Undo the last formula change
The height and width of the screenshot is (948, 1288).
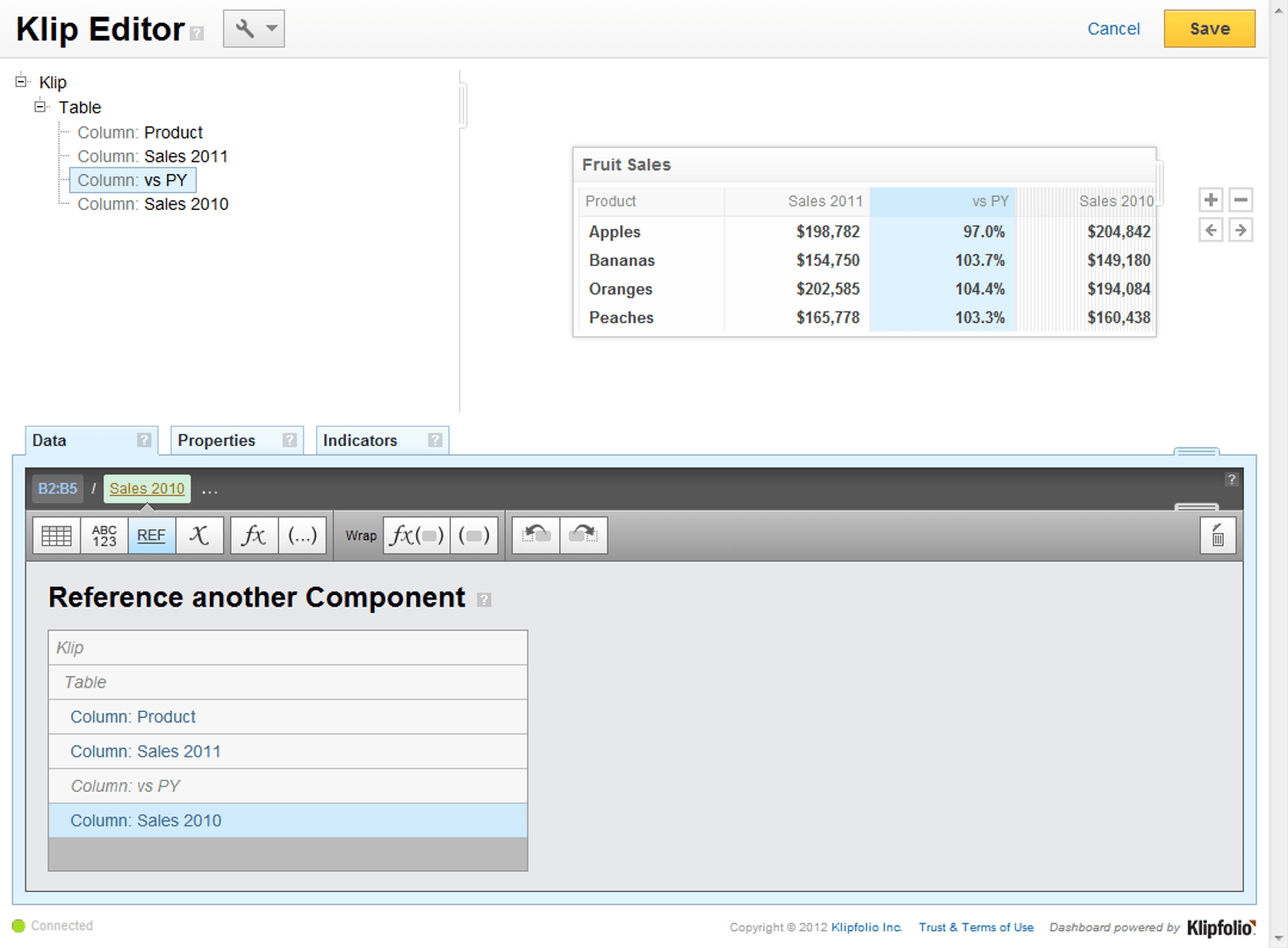(x=536, y=535)
